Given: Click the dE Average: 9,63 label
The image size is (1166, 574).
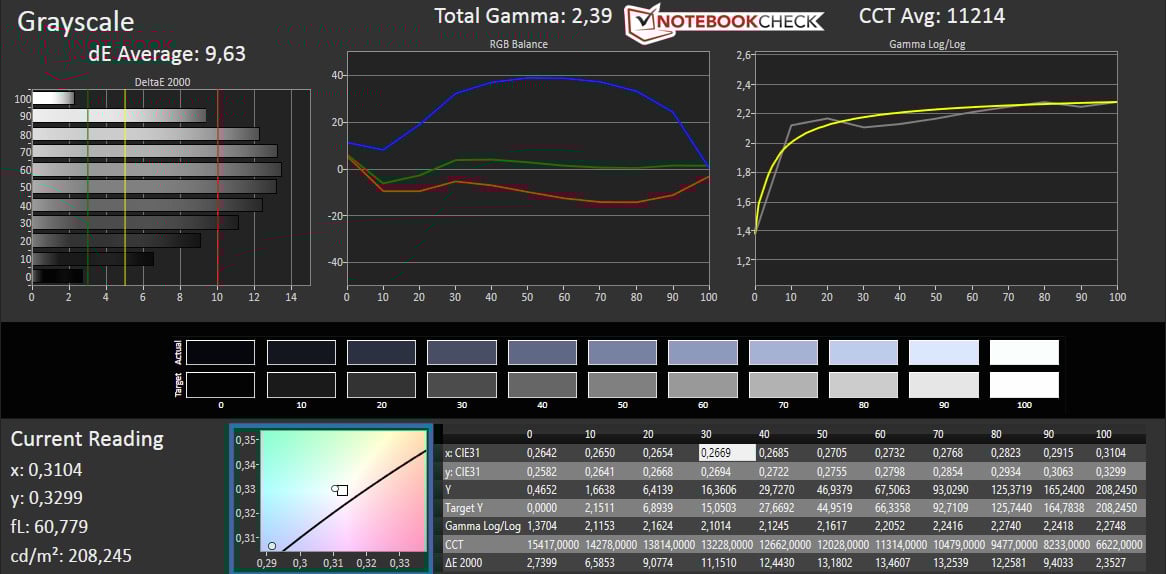Looking at the screenshot, I should pos(167,54).
